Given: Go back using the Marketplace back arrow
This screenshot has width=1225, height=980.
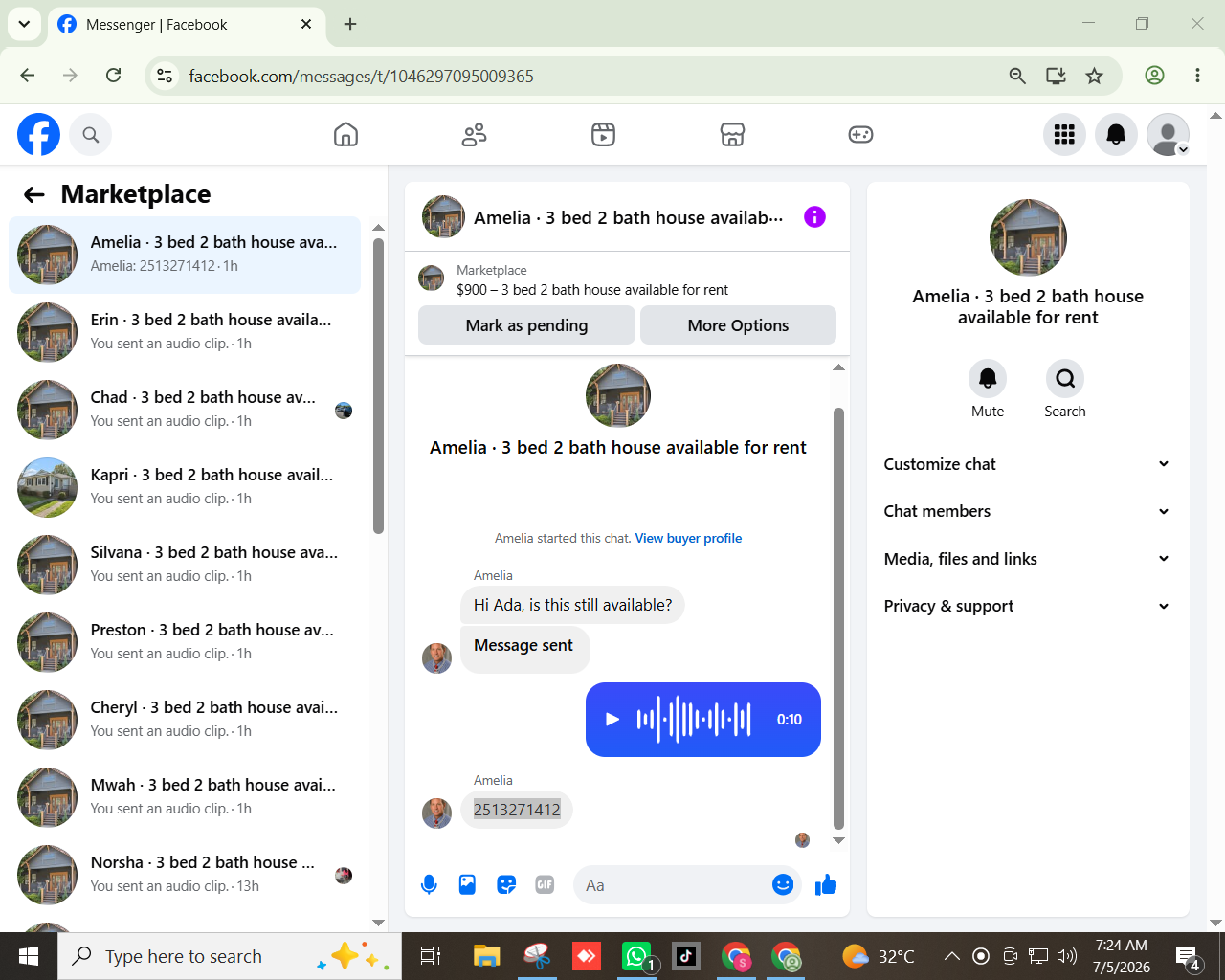Looking at the screenshot, I should click(x=34, y=195).
